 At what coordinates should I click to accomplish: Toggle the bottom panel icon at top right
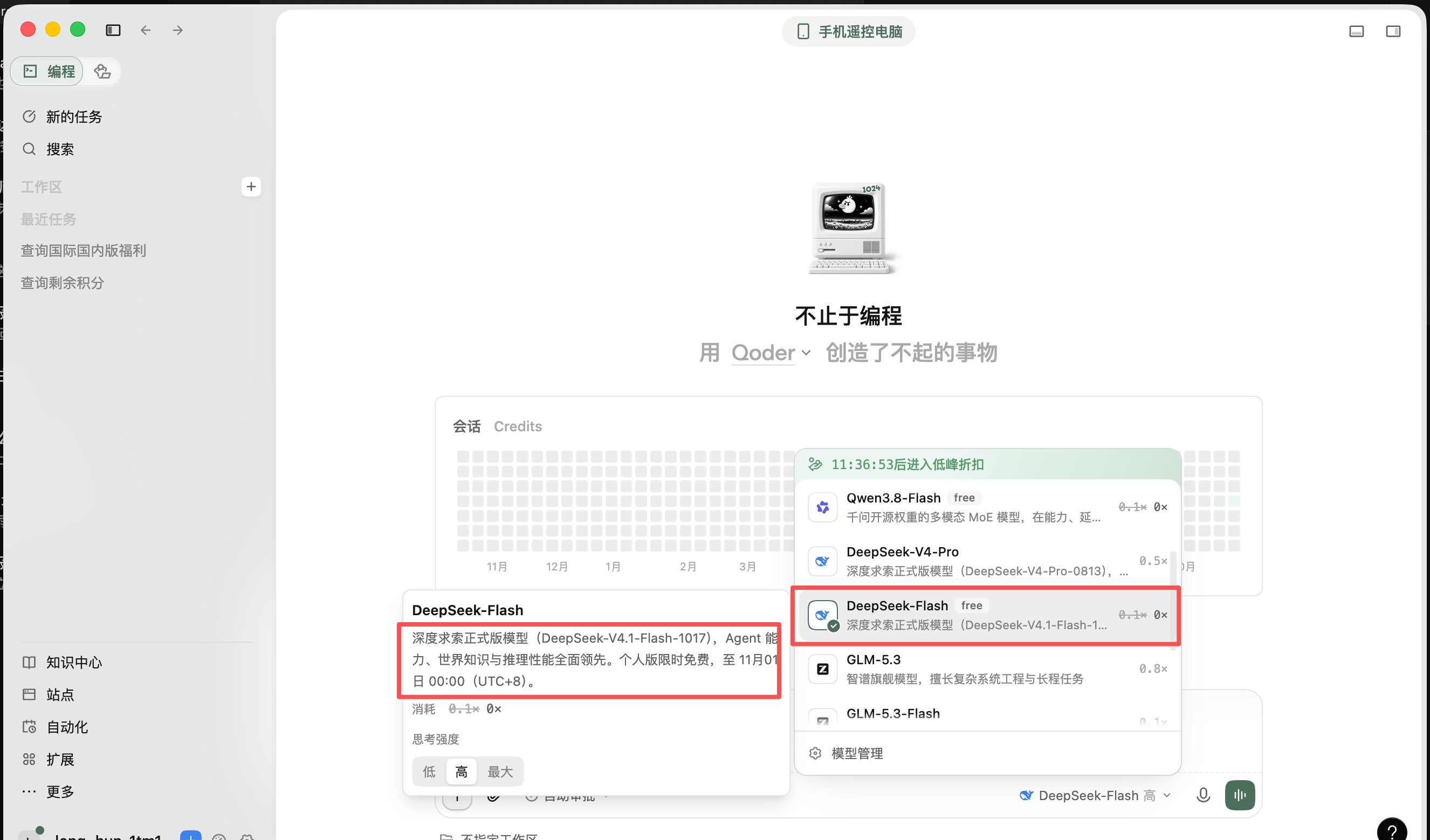[x=1356, y=31]
